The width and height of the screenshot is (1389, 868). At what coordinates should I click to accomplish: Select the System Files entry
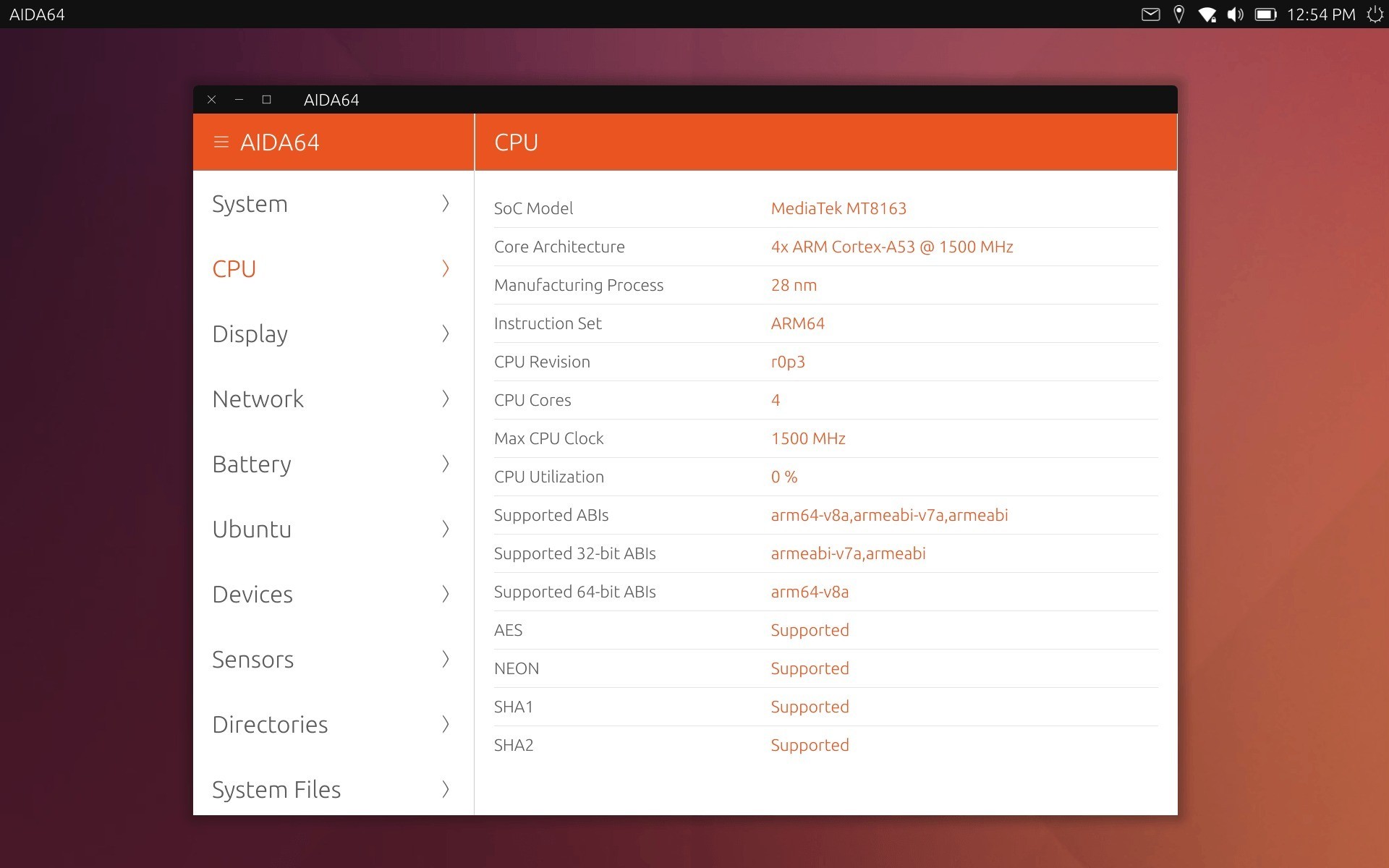[x=276, y=790]
